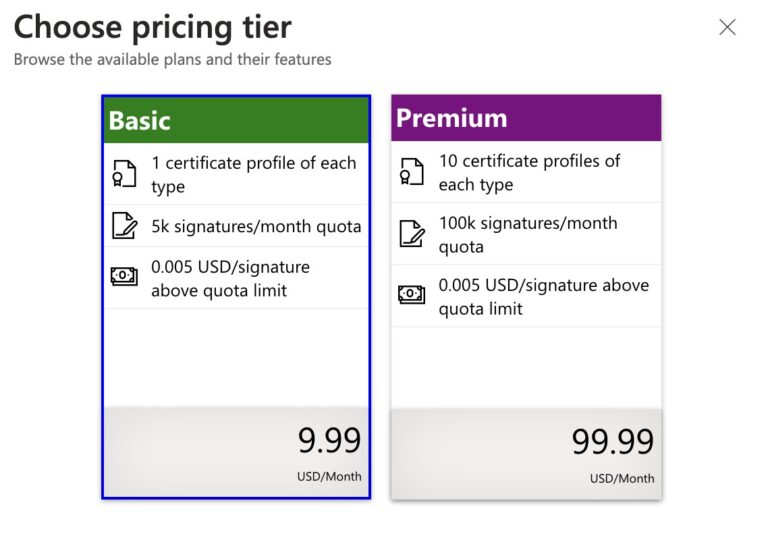Click the Premium plan signature quota icon
This screenshot has height=536, width=768.
coord(411,234)
